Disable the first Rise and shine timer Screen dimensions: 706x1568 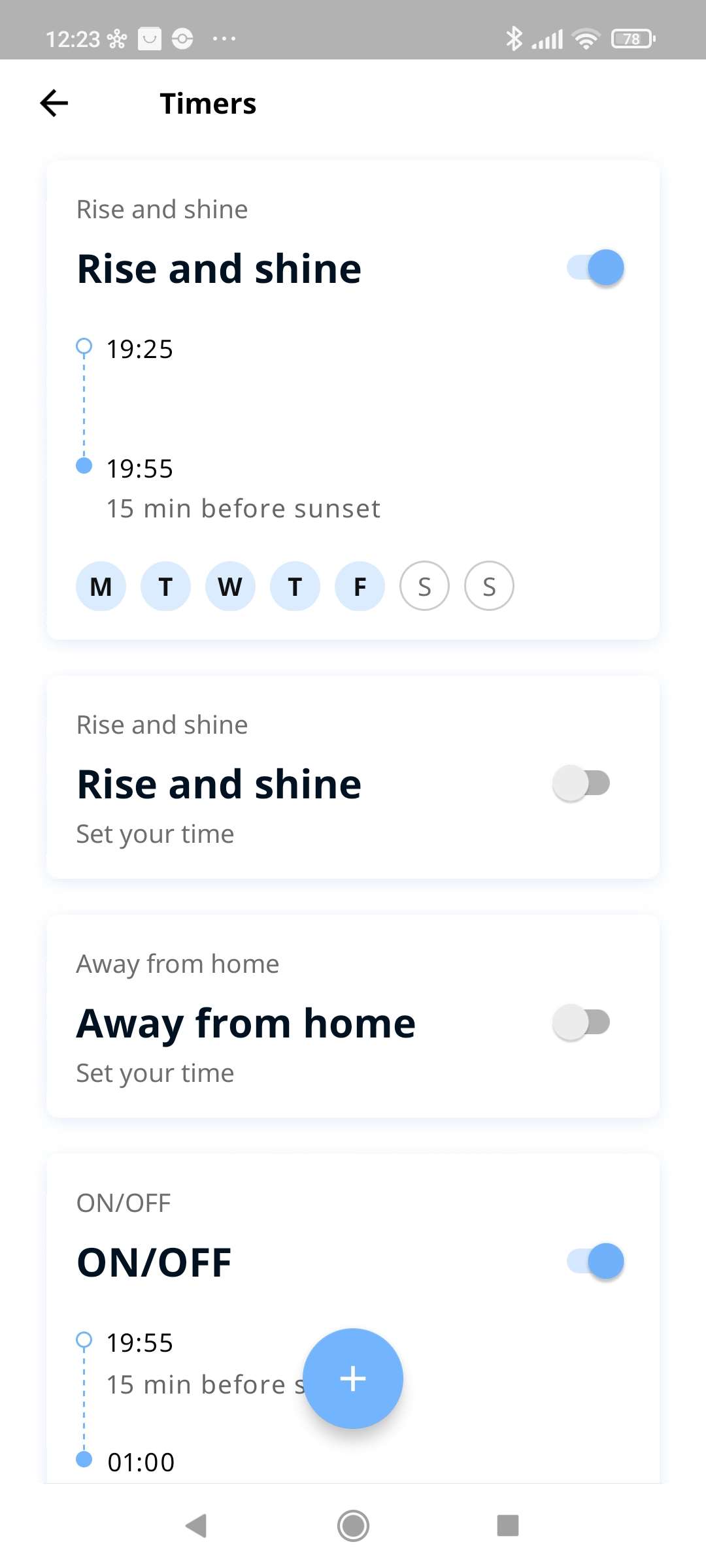(x=596, y=268)
